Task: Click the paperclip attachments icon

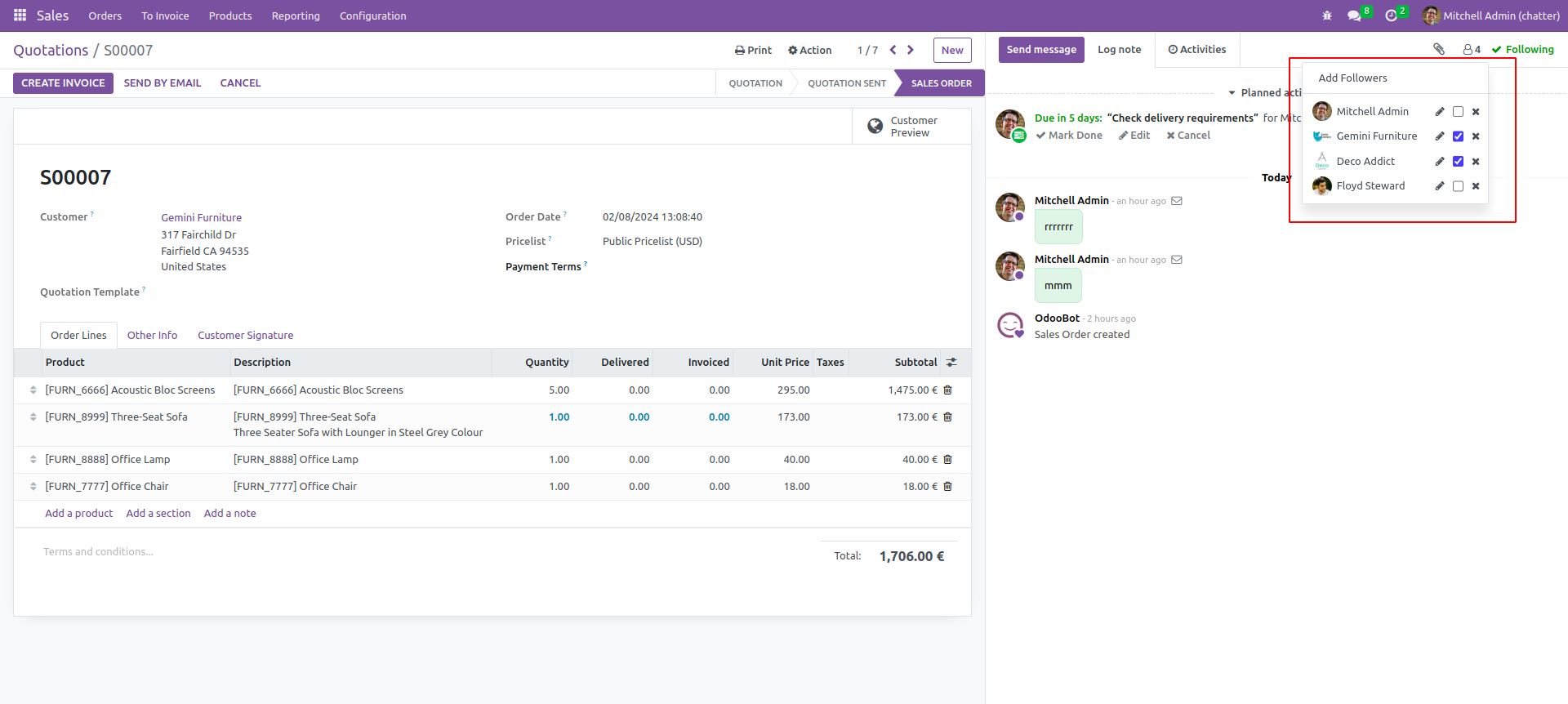Action: 1439,50
